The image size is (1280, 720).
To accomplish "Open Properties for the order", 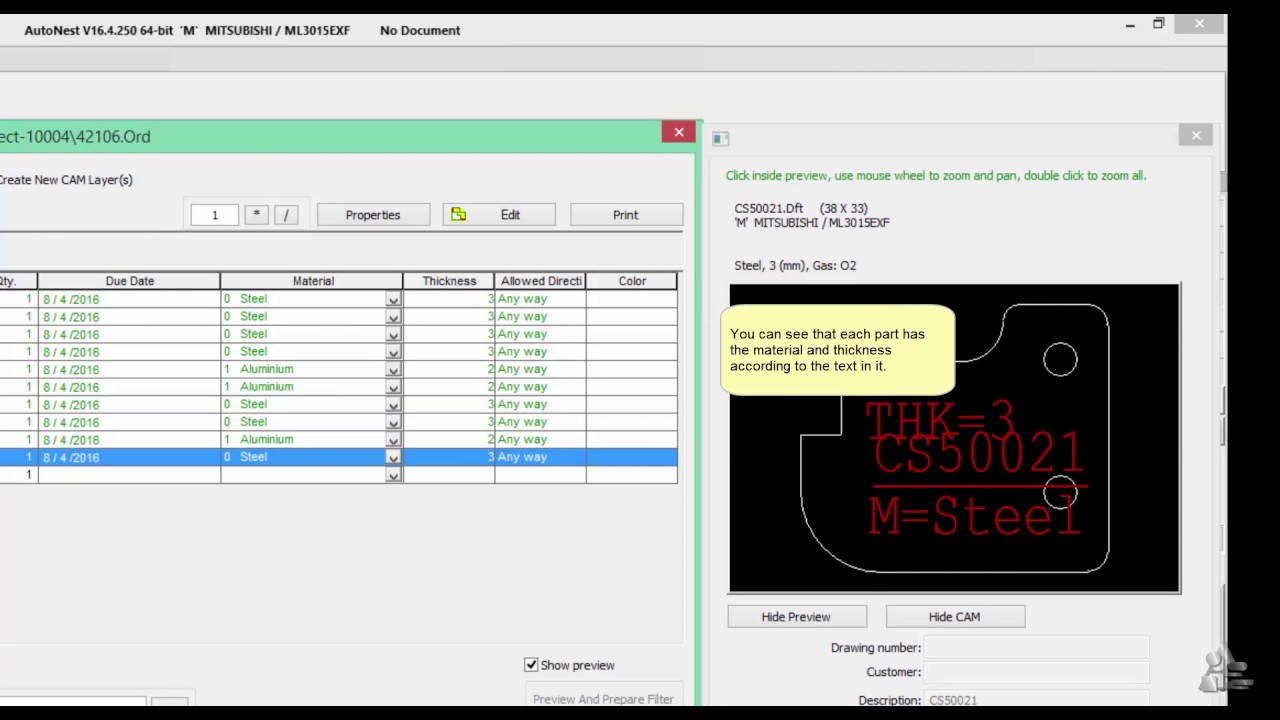I will pyautogui.click(x=373, y=215).
